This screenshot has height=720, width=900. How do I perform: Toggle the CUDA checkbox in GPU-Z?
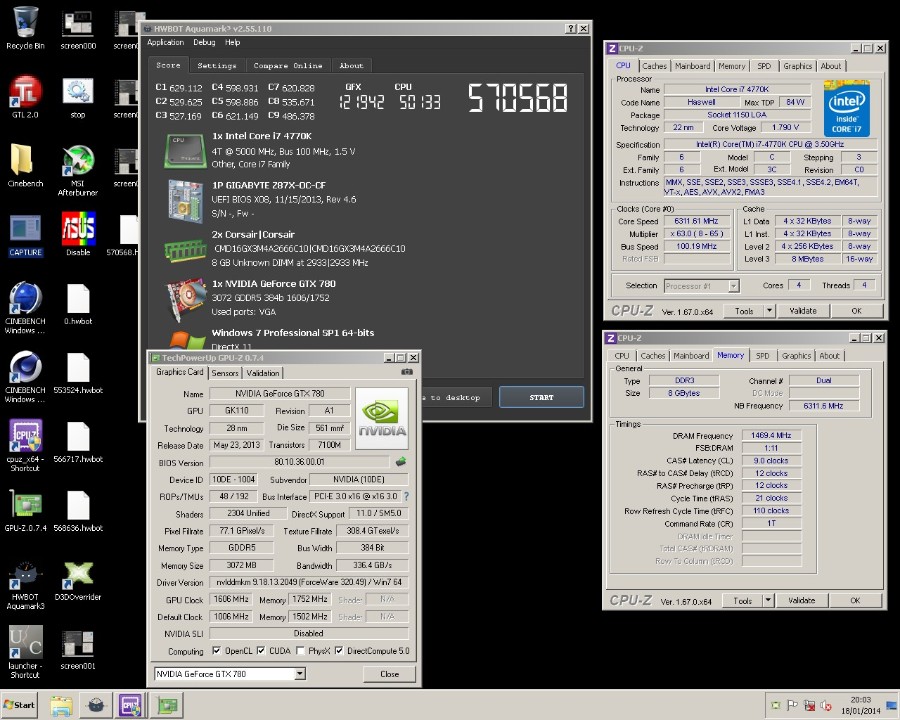[x=261, y=651]
